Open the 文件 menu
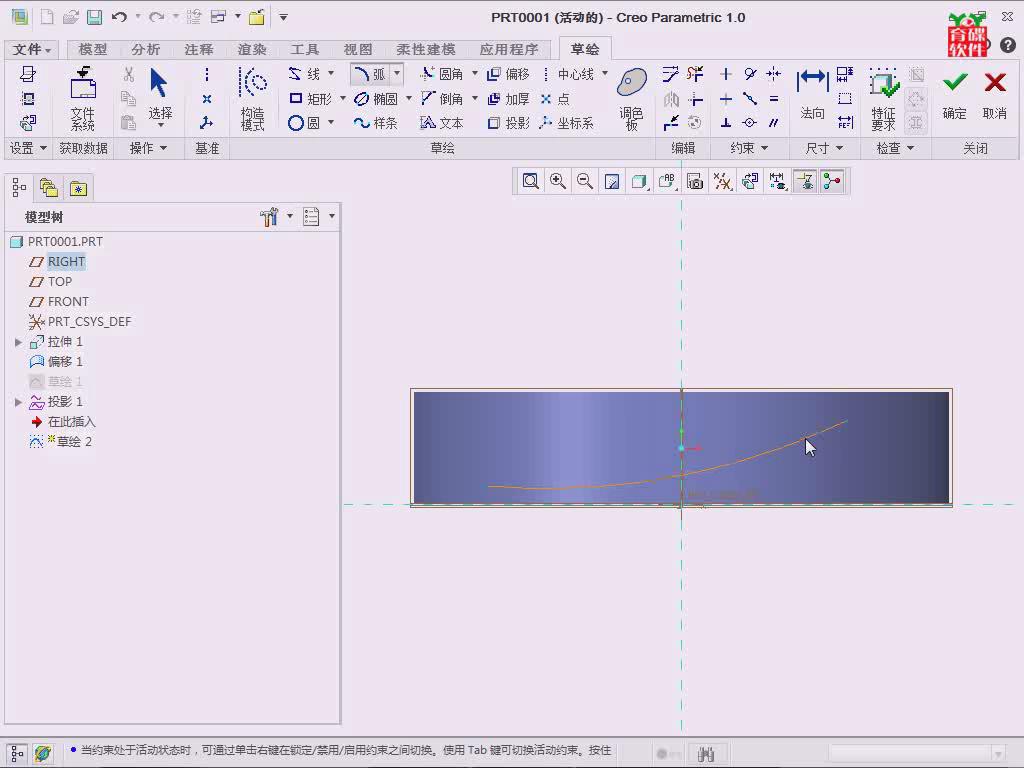1024x768 pixels. [x=31, y=50]
